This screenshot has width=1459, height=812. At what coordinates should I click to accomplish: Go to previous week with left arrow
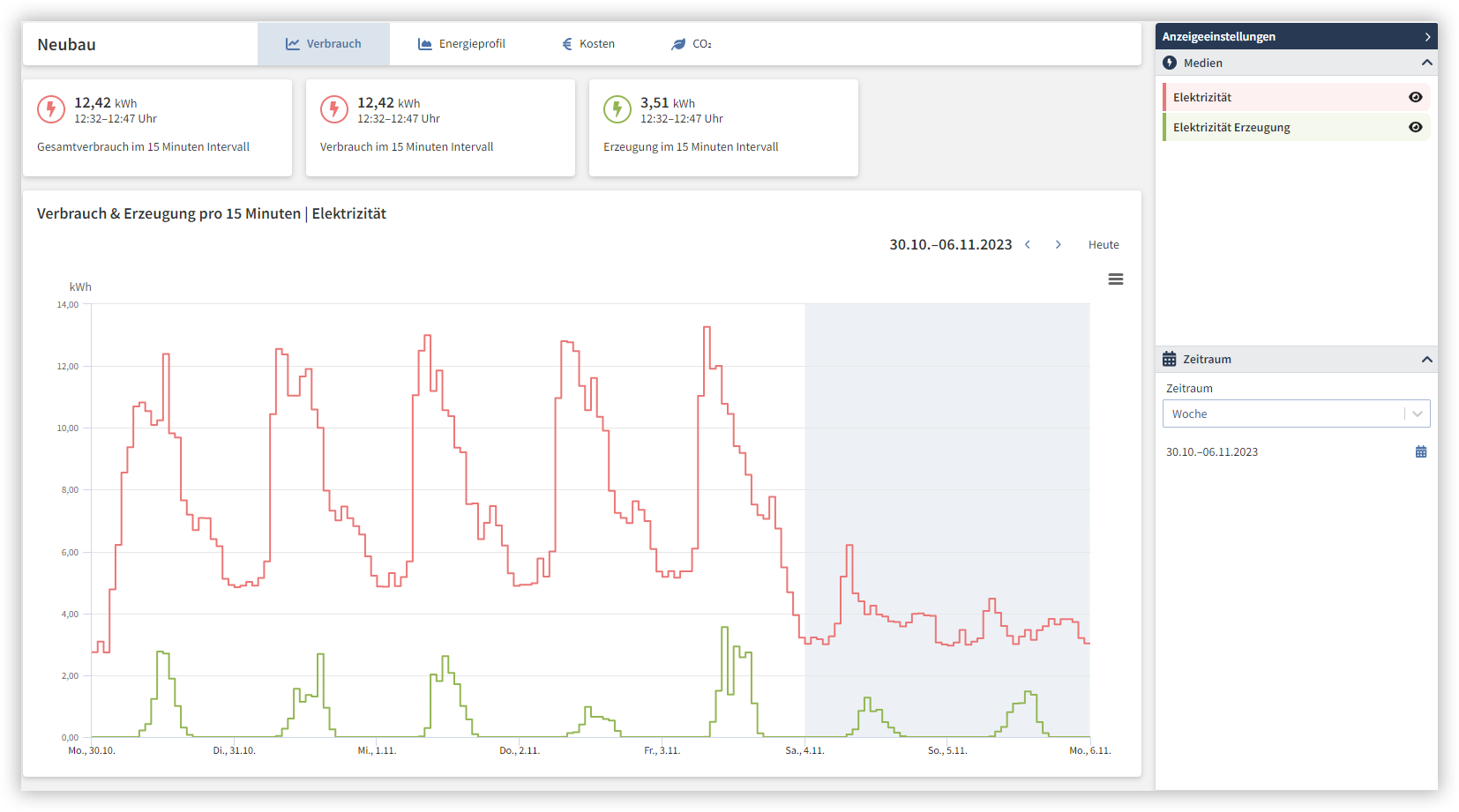[x=1028, y=245]
